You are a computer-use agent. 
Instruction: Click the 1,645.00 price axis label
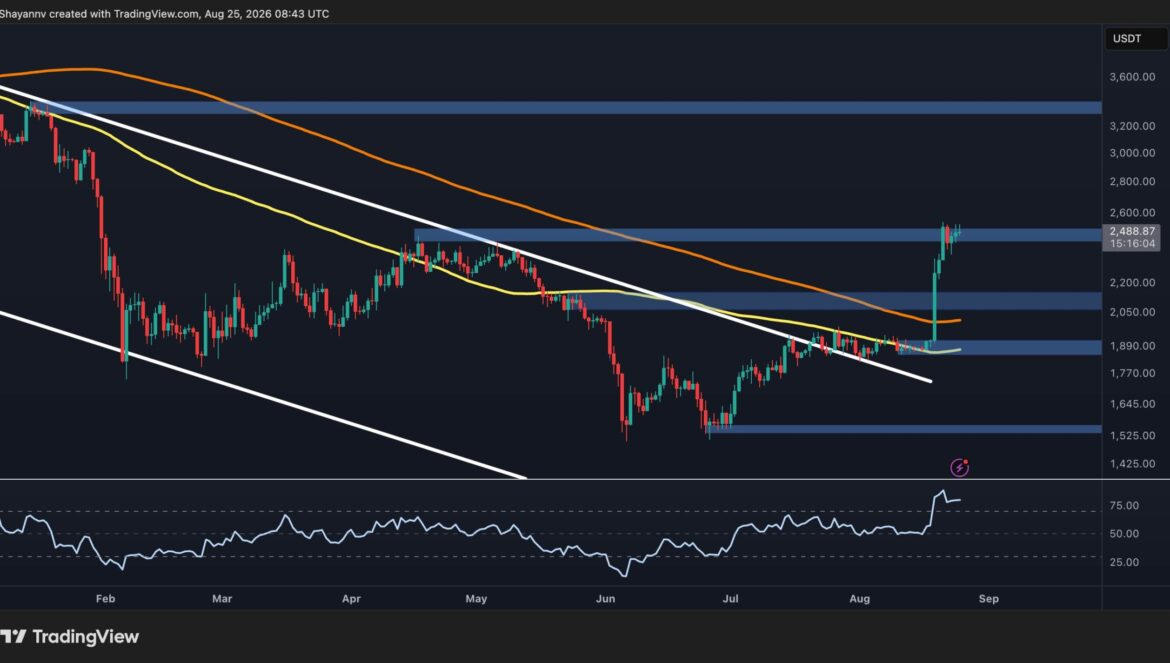point(1132,404)
